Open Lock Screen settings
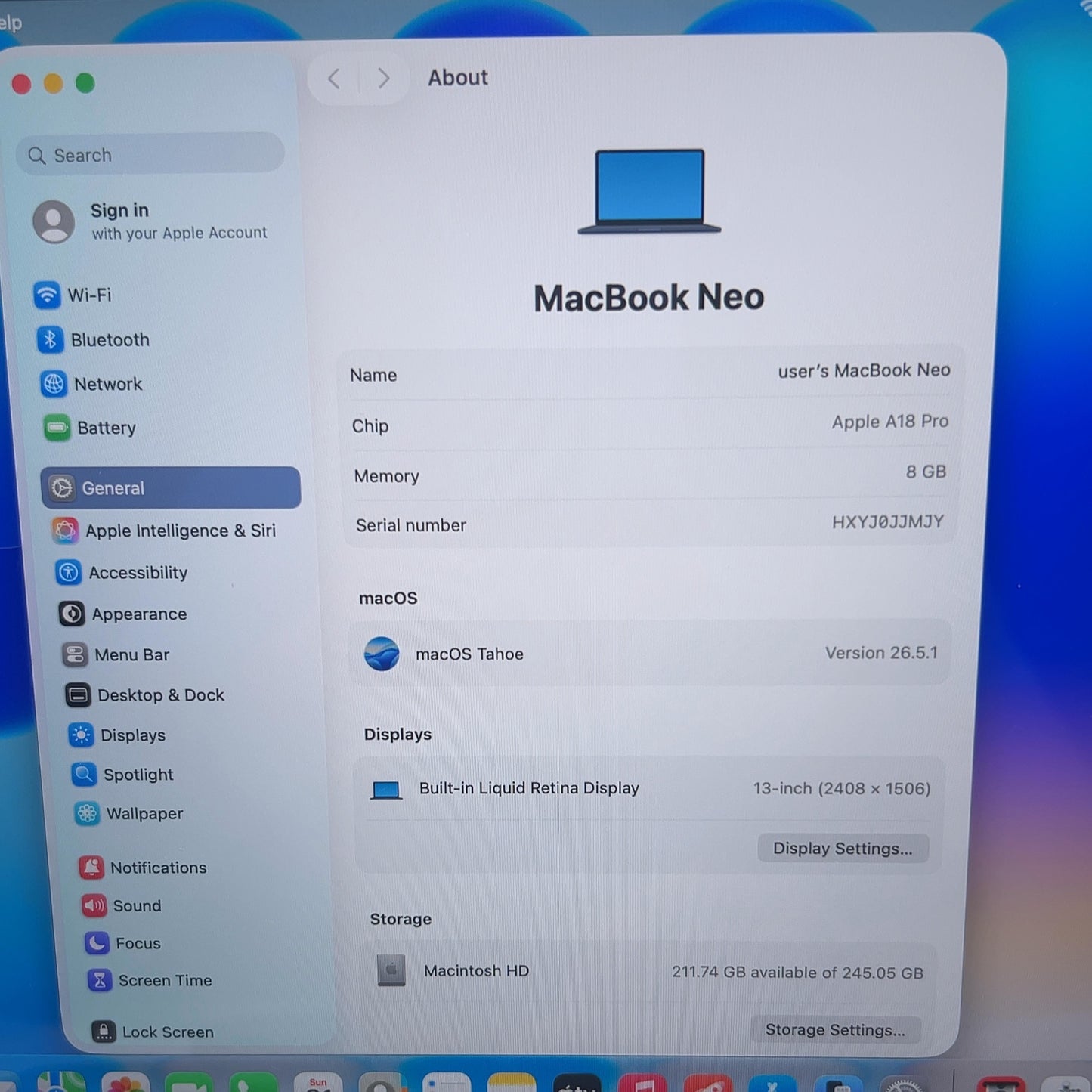1092x1092 pixels. 153,1032
